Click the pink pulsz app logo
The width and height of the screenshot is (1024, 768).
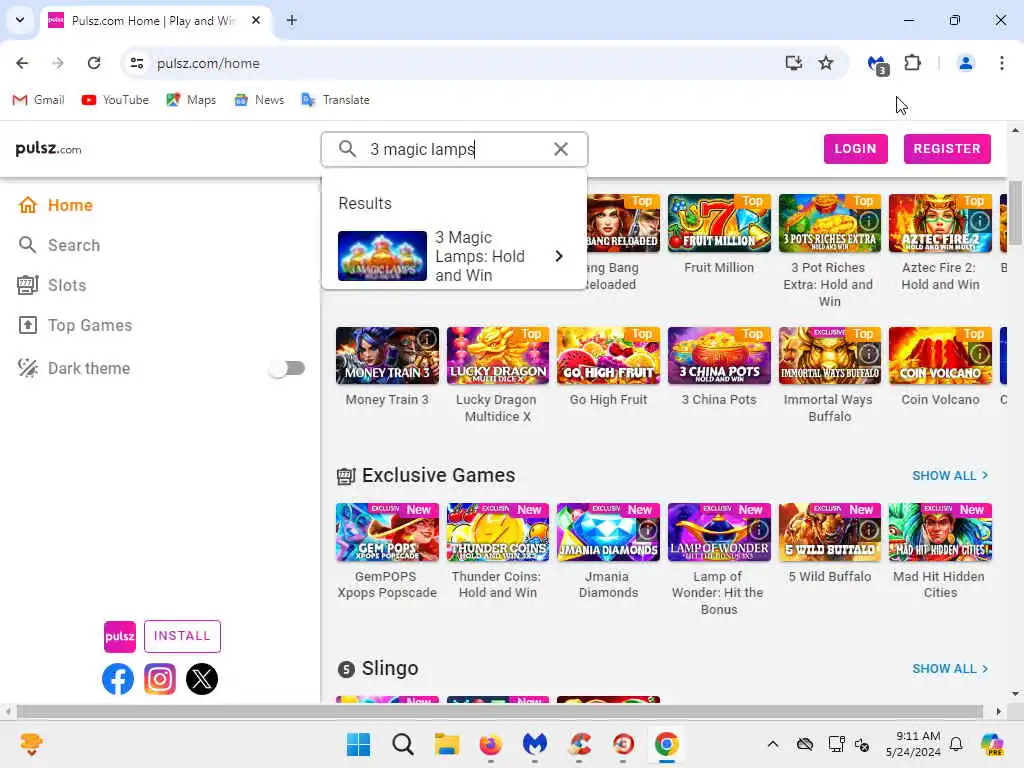click(120, 637)
